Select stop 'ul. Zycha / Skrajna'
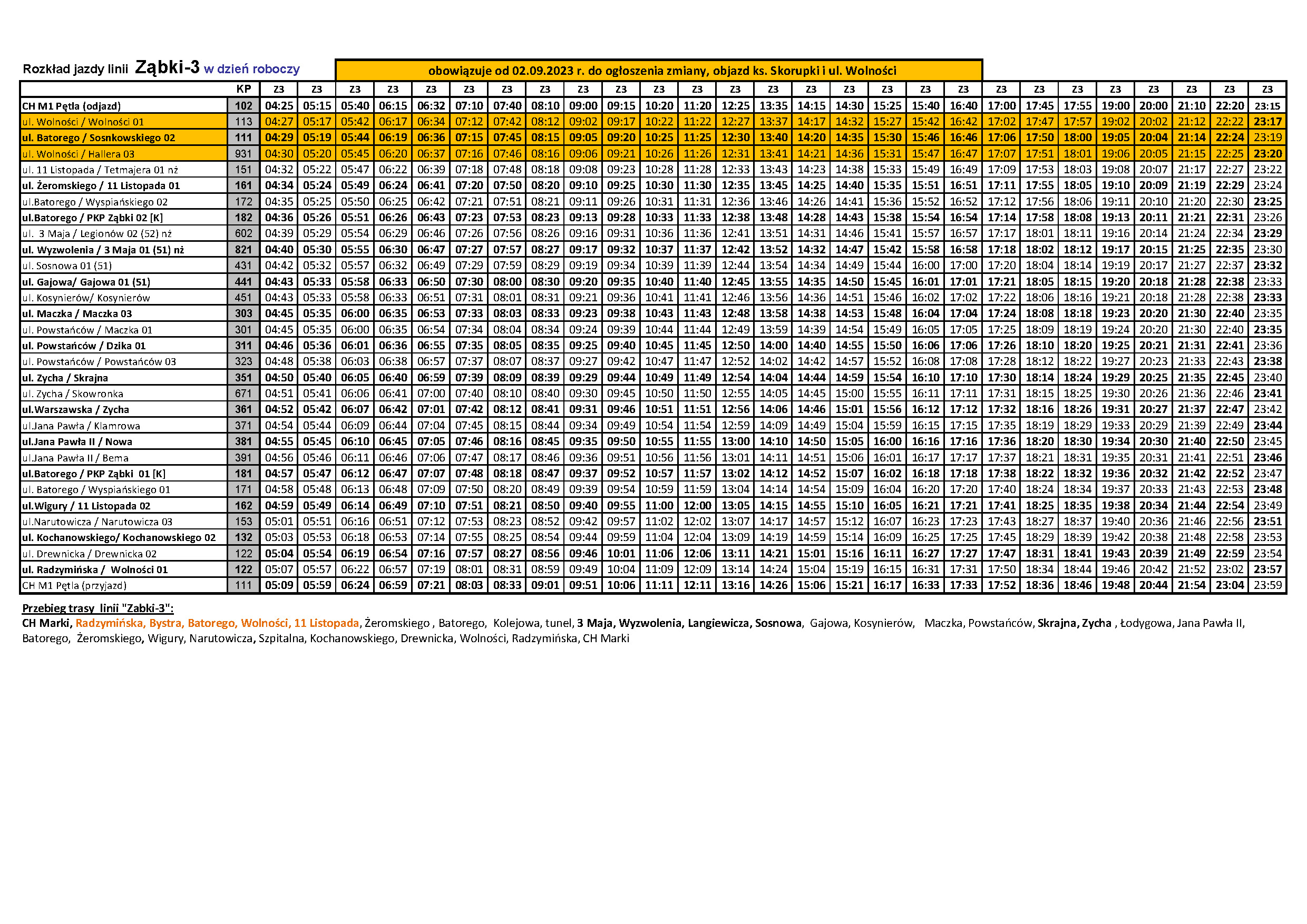1307x924 pixels. pyautogui.click(x=65, y=378)
